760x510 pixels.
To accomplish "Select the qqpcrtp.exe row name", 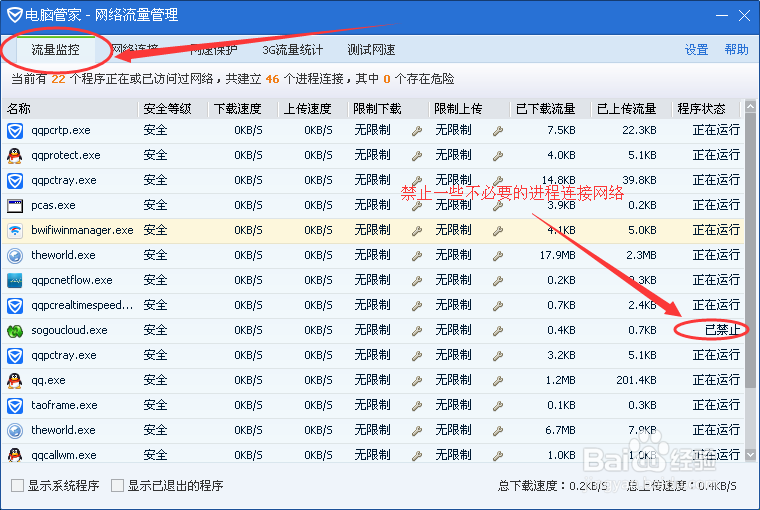I will tap(61, 130).
